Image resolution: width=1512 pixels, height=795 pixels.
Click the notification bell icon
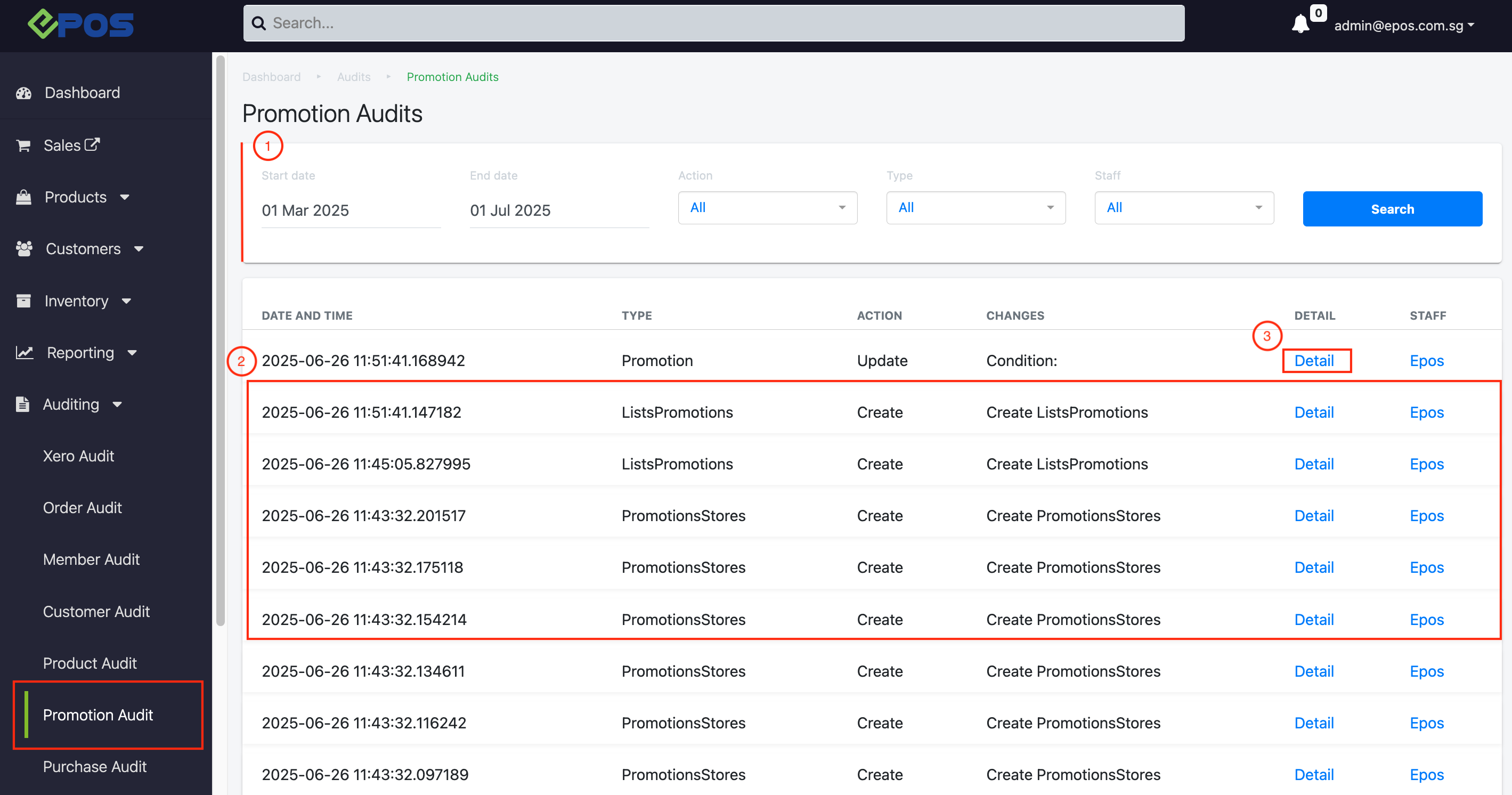(1300, 24)
